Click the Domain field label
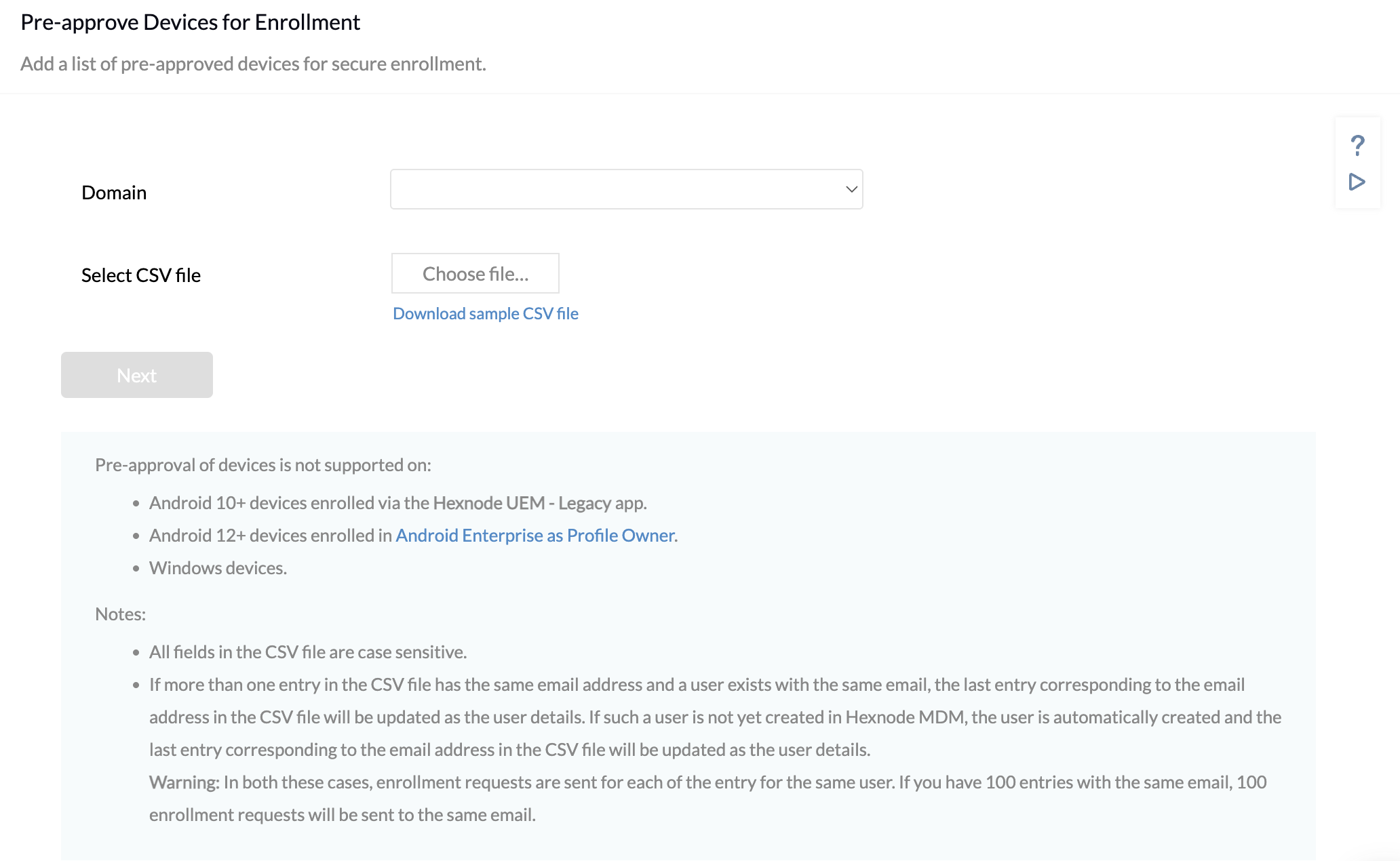Image resolution: width=1400 pixels, height=861 pixels. [114, 193]
